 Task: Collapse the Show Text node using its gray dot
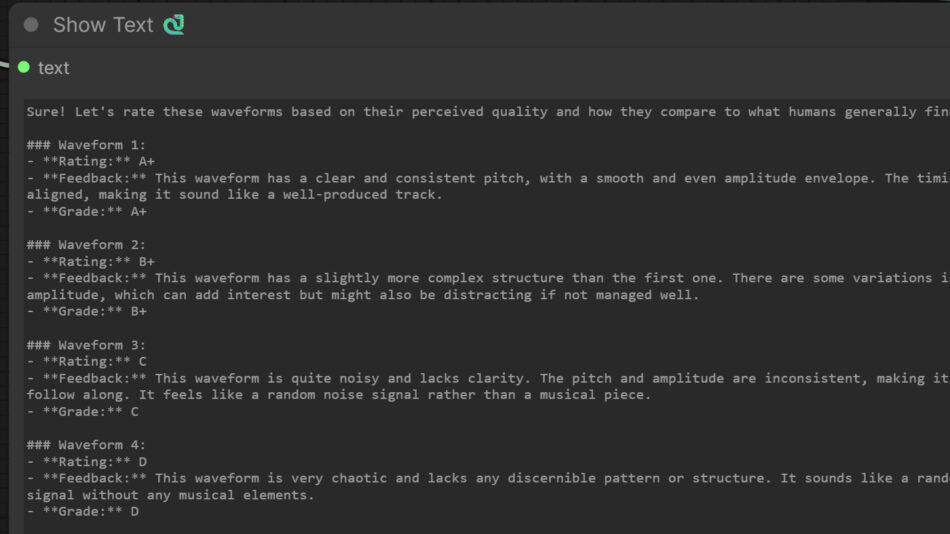pyautogui.click(x=31, y=25)
